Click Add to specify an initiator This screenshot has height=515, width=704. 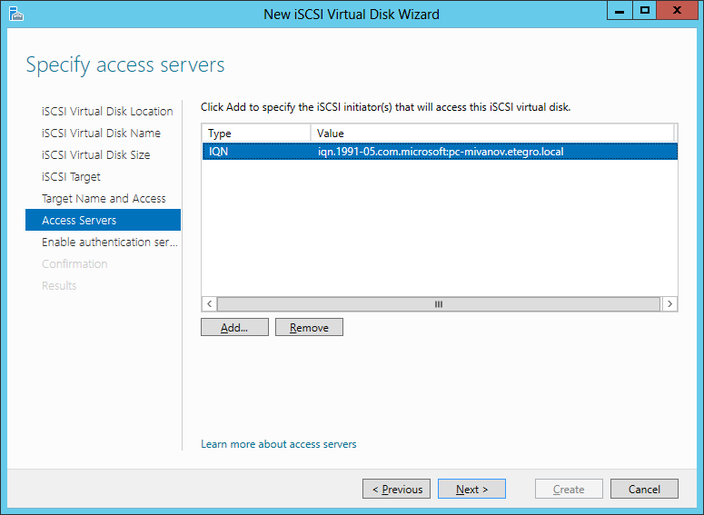pos(234,328)
